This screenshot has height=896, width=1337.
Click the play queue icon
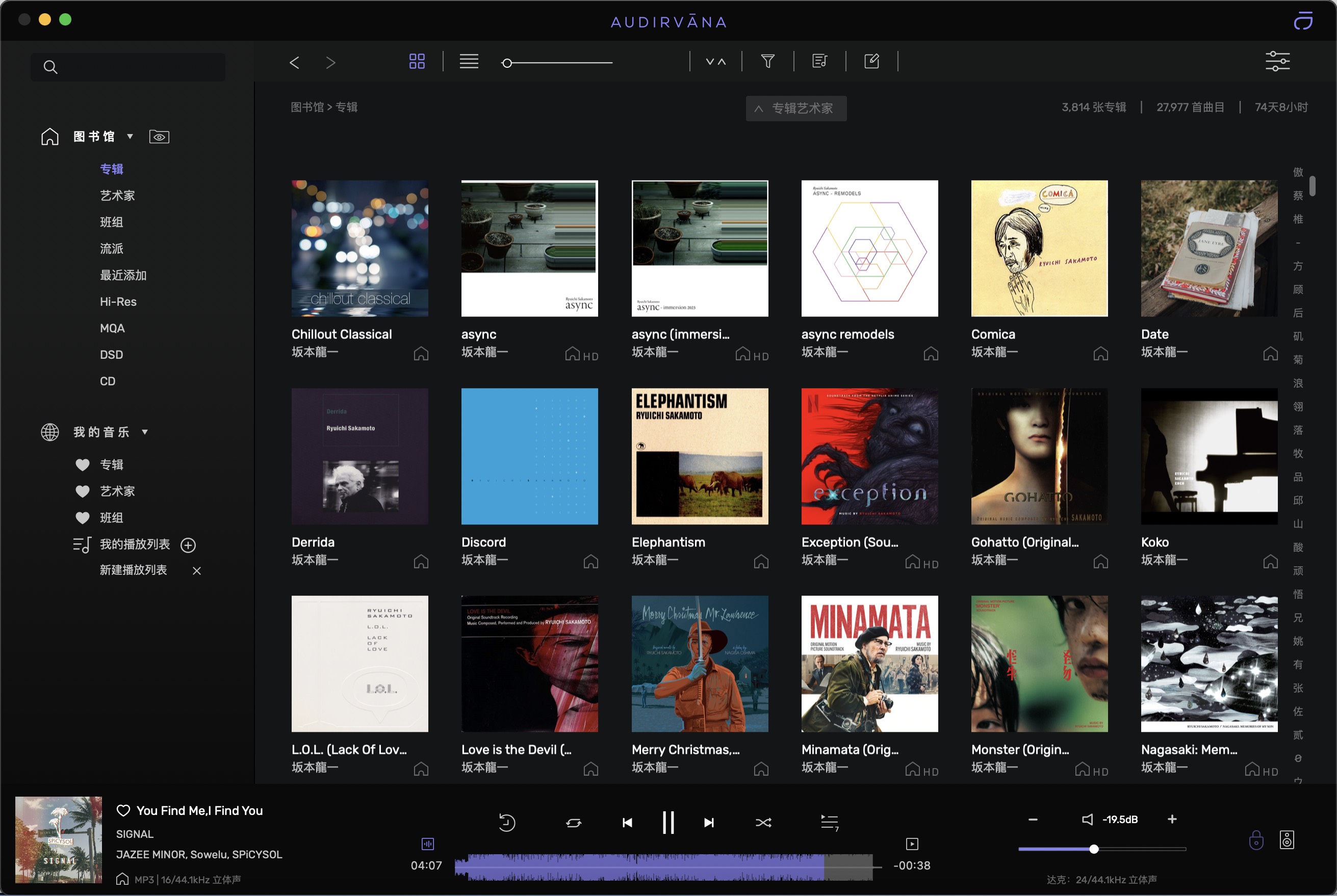829,822
